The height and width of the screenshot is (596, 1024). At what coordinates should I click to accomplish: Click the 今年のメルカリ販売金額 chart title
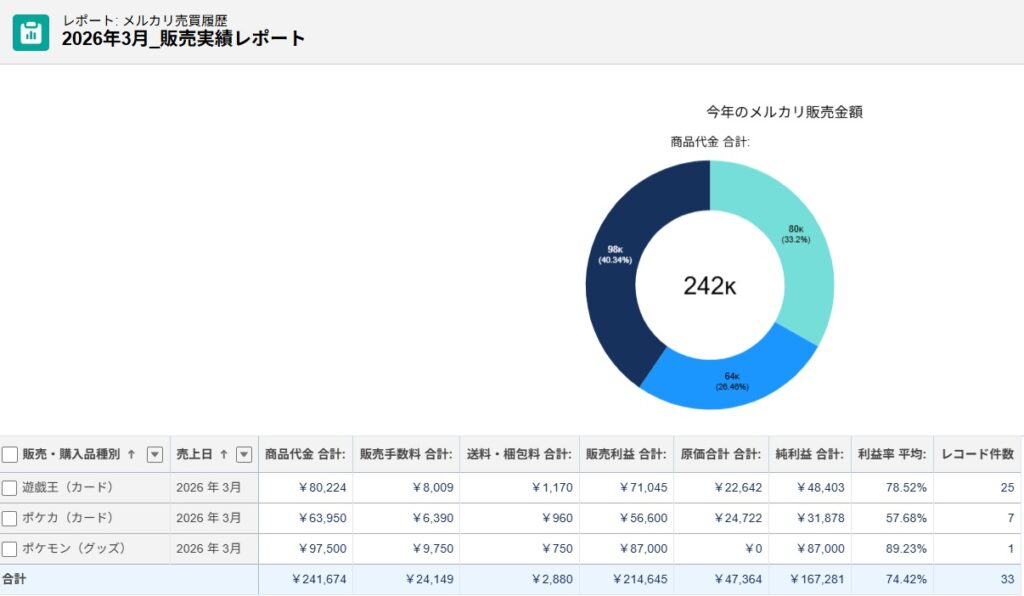pyautogui.click(x=784, y=112)
